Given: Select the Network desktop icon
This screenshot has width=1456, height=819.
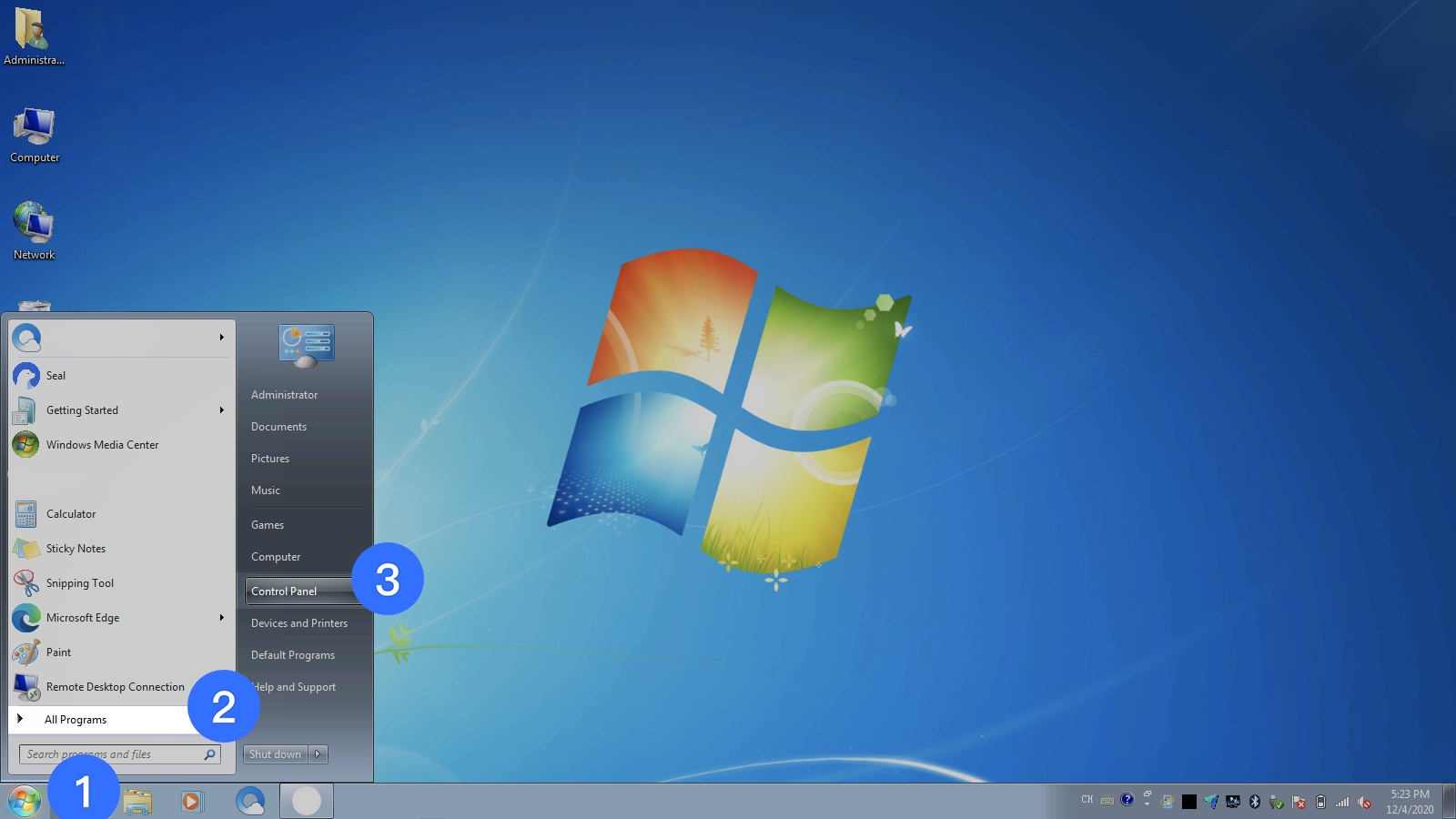Looking at the screenshot, I should click(x=34, y=231).
